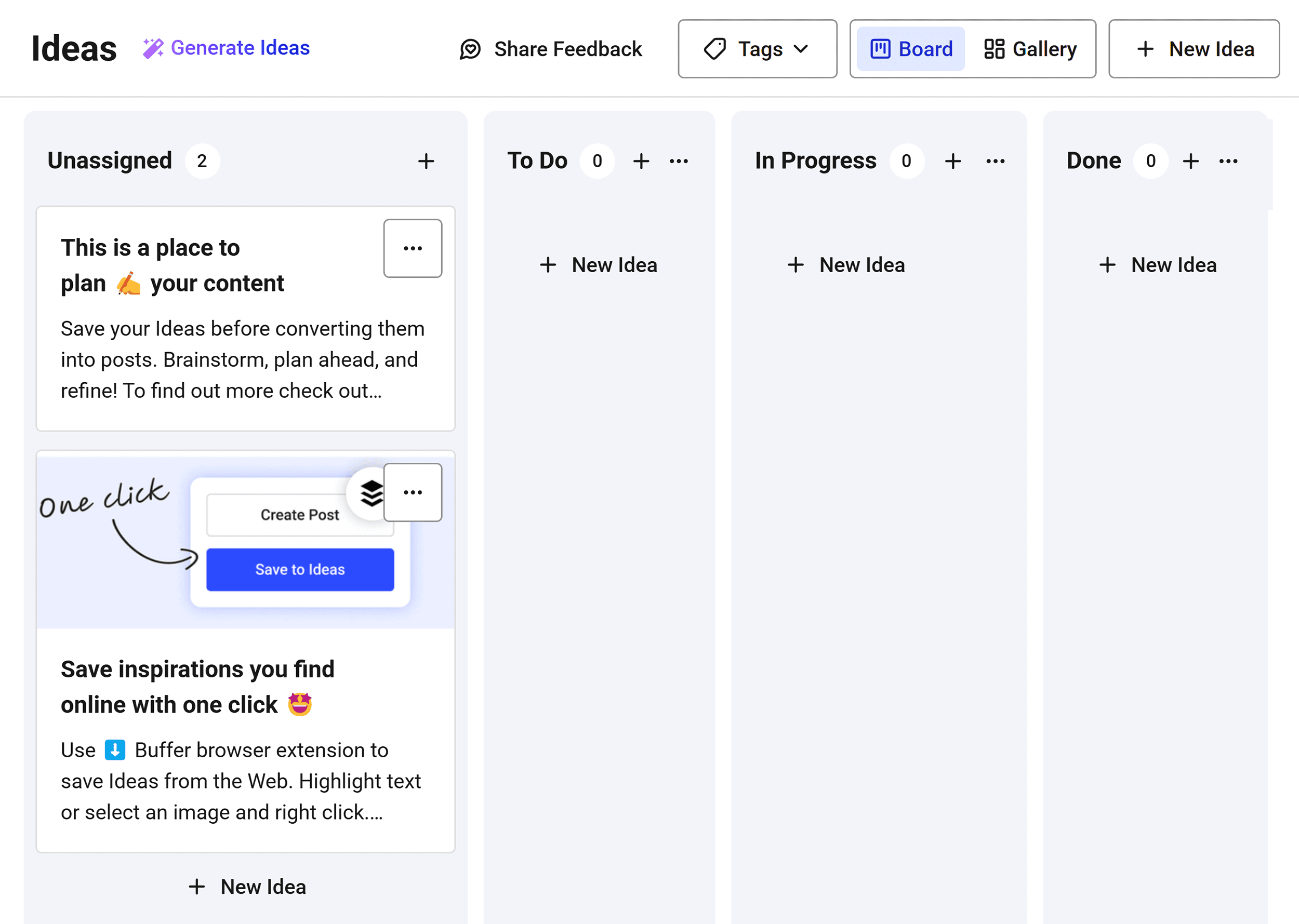This screenshot has width=1299, height=924.
Task: Click the plus icon in the Done column header
Action: pyautogui.click(x=1190, y=161)
